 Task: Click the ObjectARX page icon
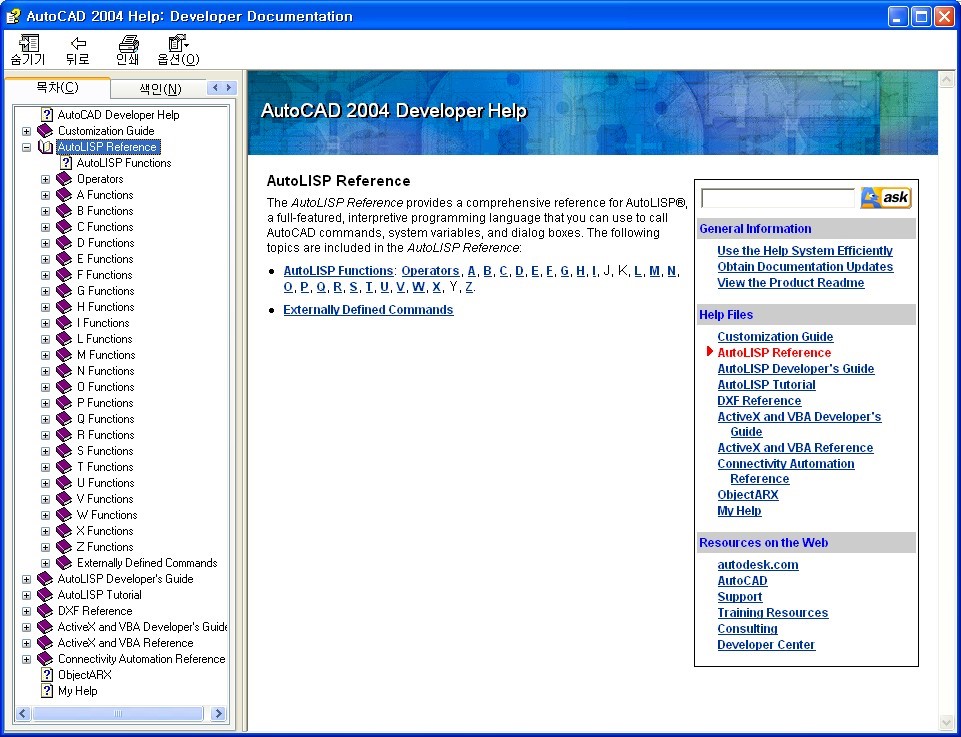[x=47, y=675]
